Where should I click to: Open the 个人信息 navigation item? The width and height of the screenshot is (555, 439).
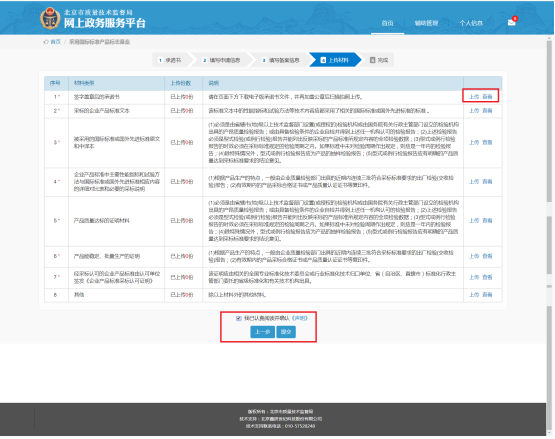(x=471, y=23)
